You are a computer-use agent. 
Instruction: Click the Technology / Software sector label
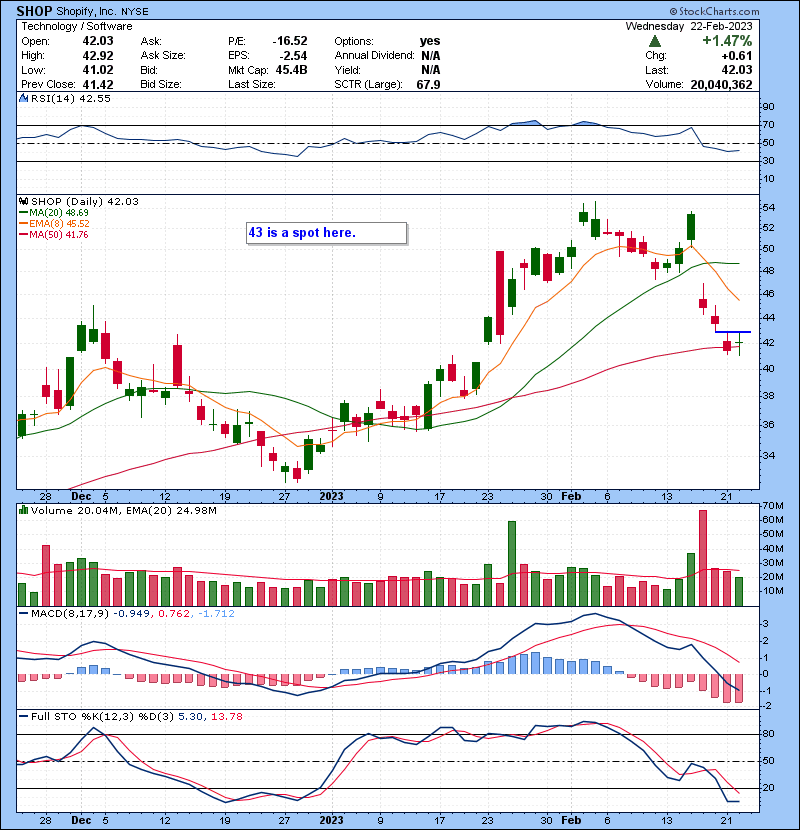[77, 26]
